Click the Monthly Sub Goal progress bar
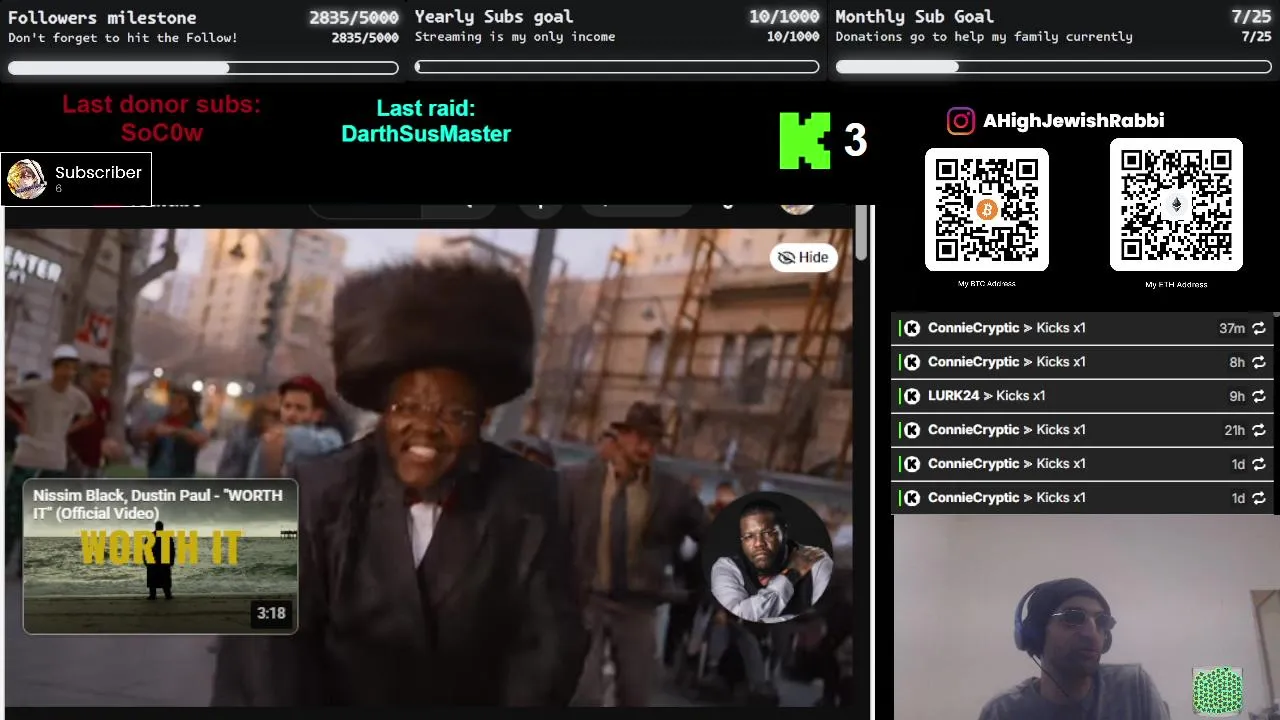Viewport: 1280px width, 720px height. tap(1054, 67)
